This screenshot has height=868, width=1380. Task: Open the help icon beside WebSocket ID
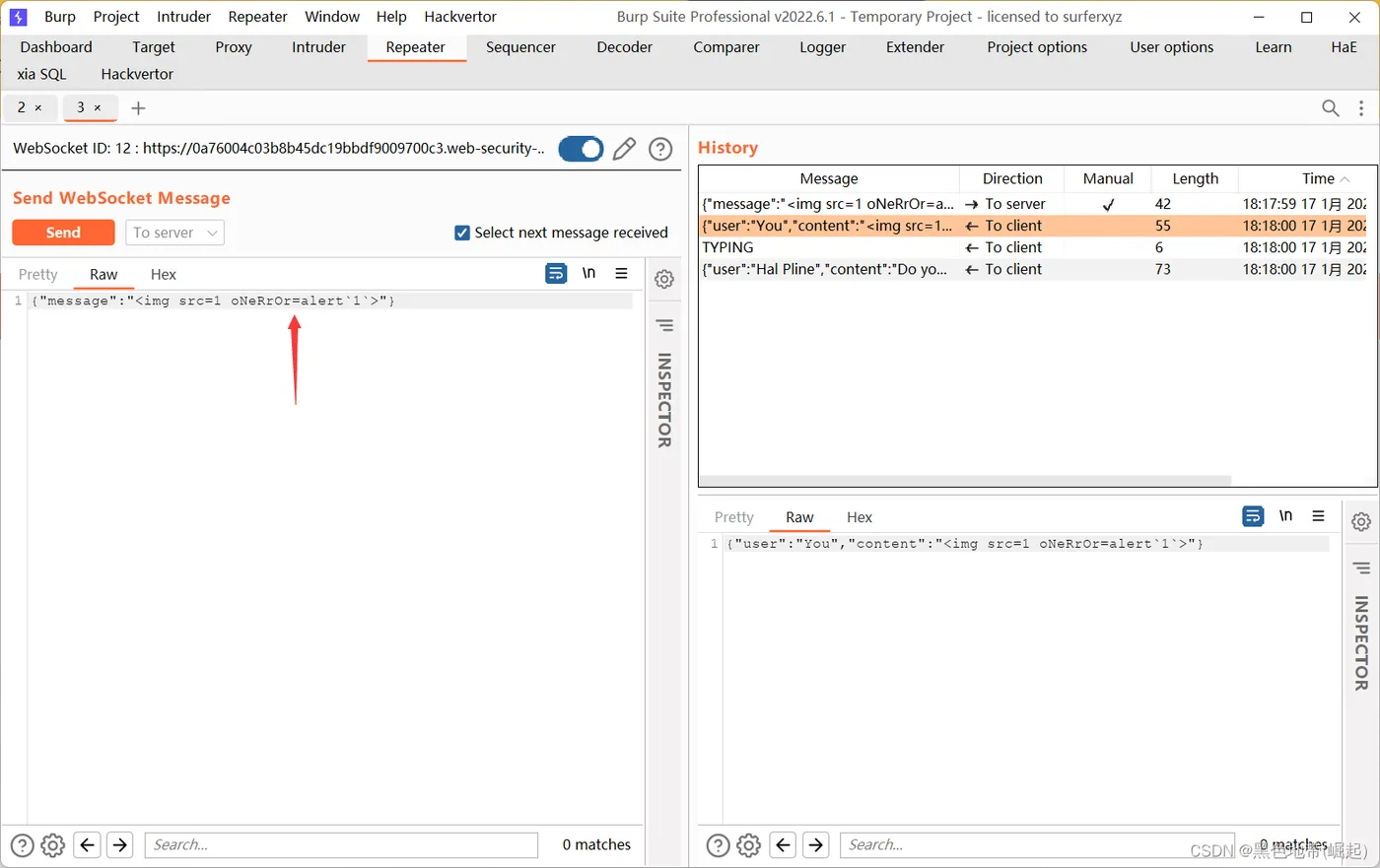[660, 149]
